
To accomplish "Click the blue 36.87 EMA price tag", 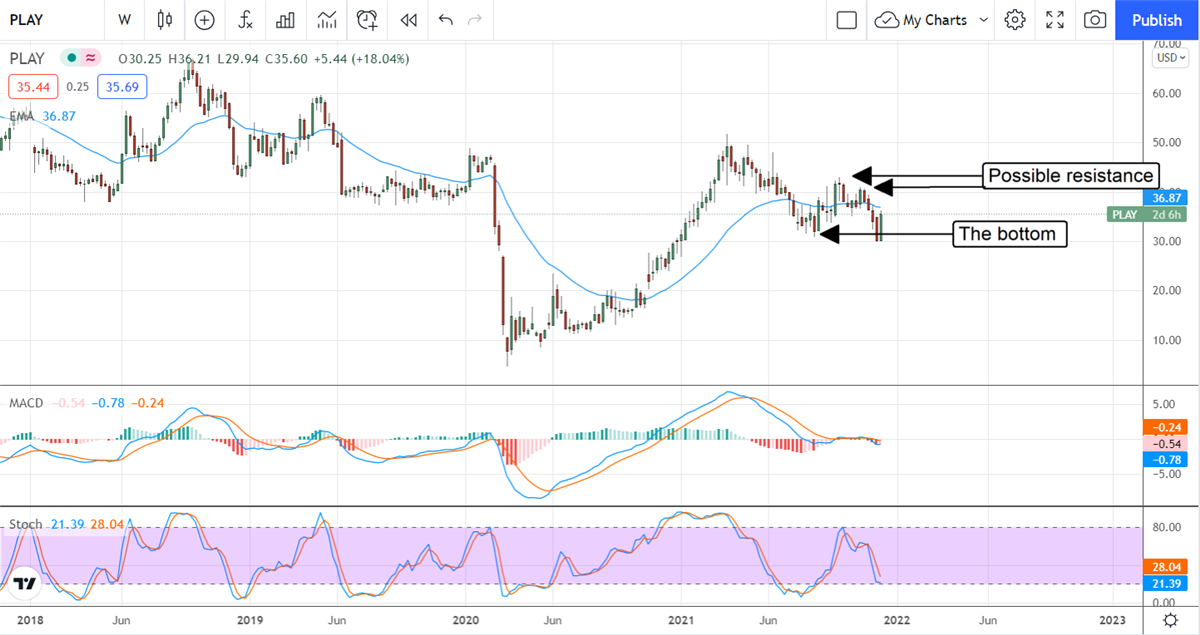I will (x=1165, y=200).
